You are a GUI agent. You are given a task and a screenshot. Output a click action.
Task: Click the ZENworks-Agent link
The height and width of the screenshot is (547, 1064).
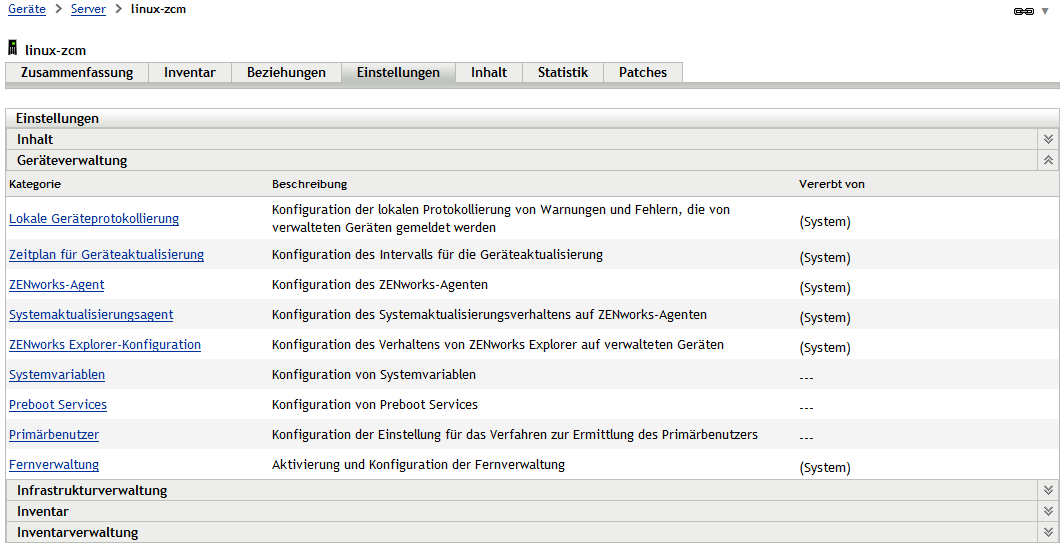(x=57, y=285)
